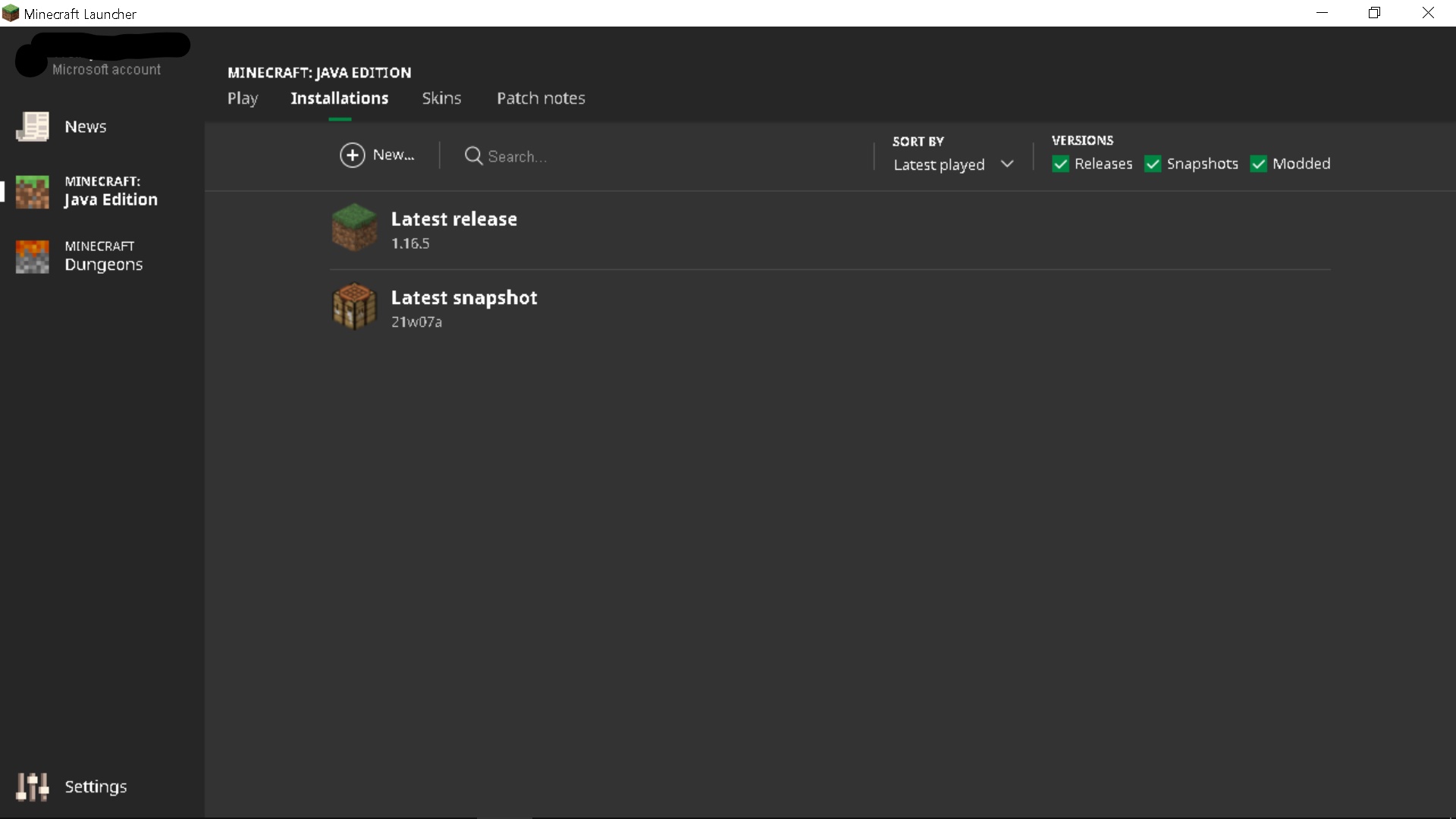Click the plus circle New installation icon

click(352, 155)
